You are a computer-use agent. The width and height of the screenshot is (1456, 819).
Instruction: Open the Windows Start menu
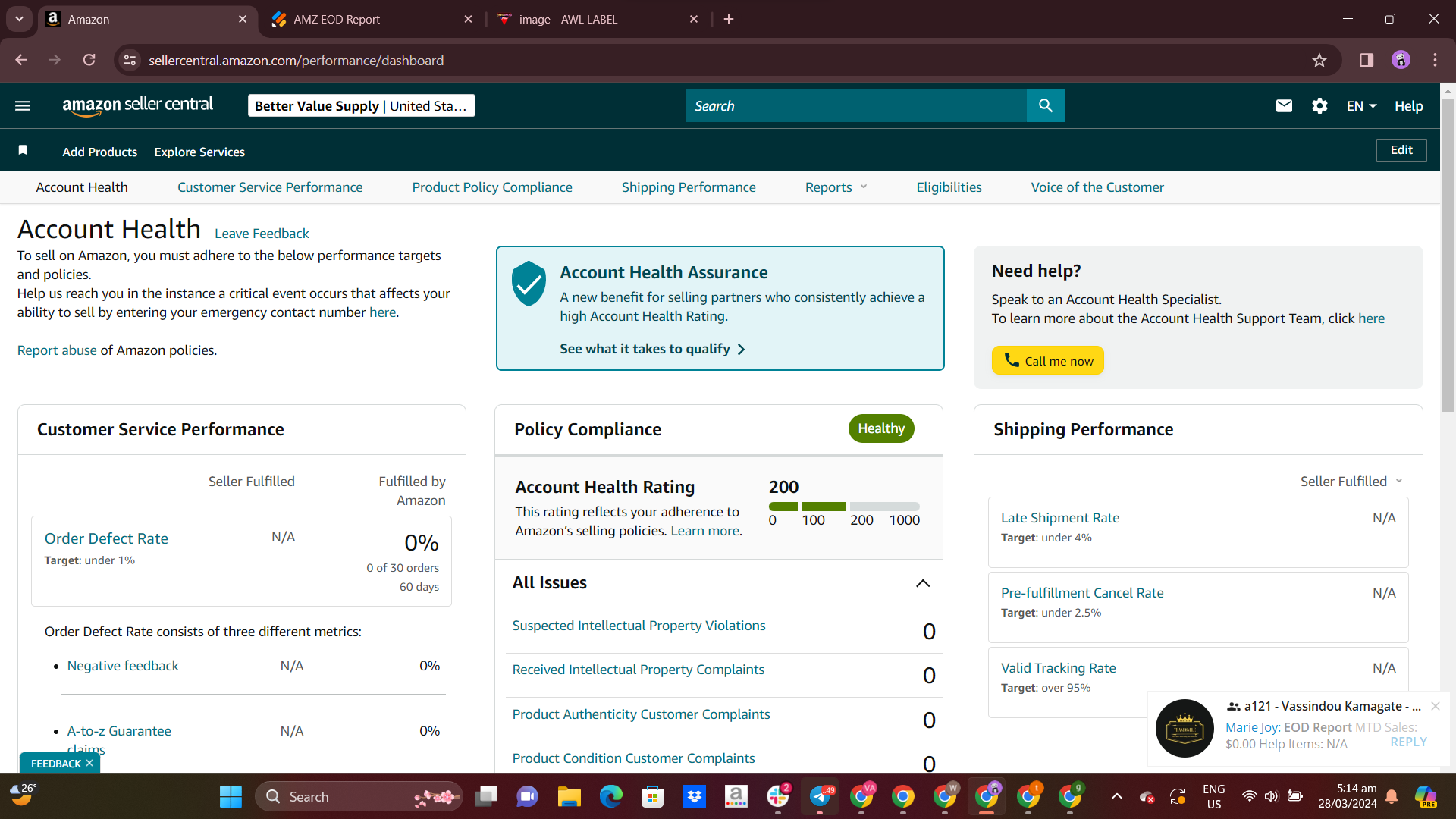point(231,797)
